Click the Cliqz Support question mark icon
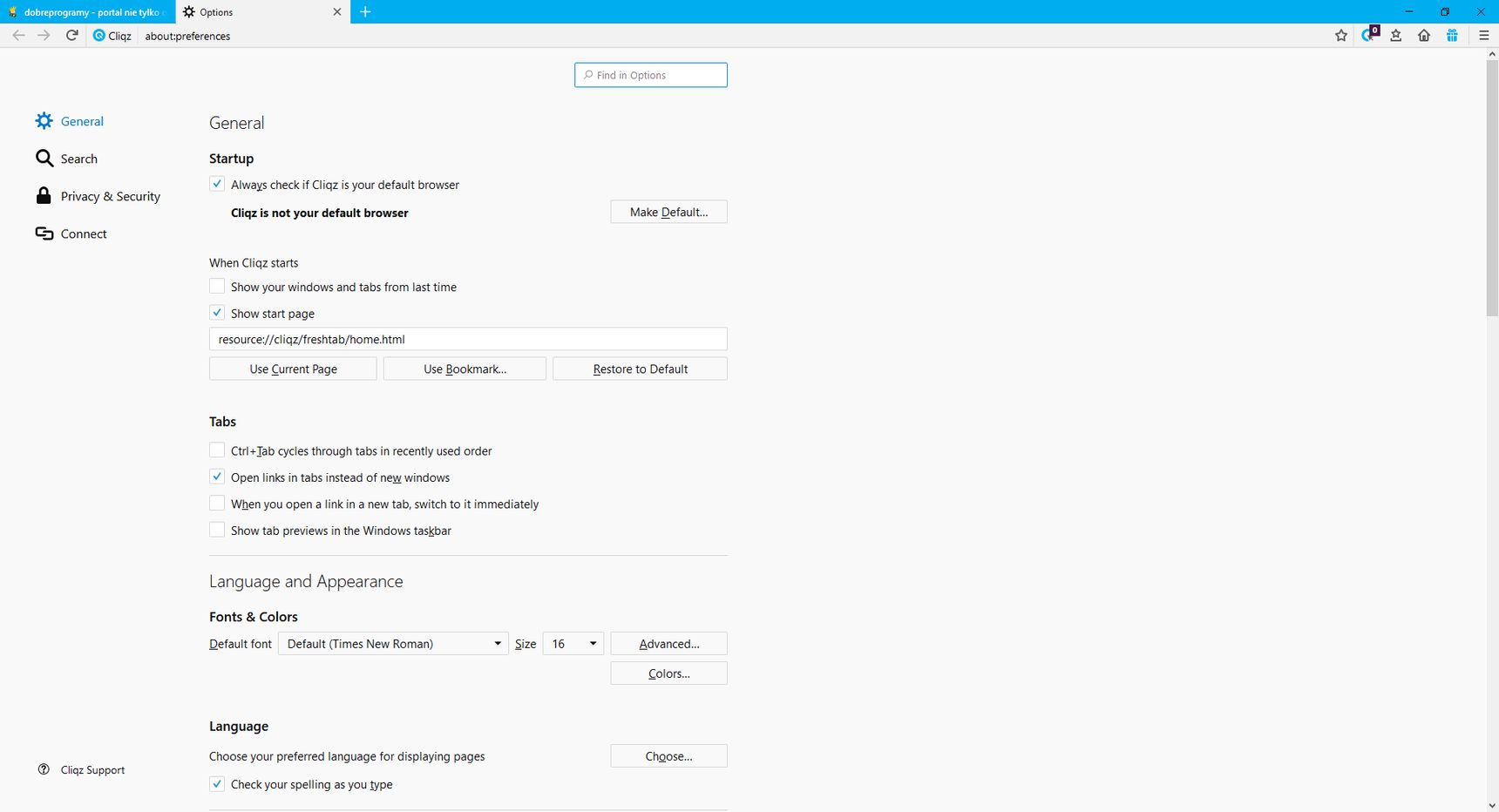Image resolution: width=1499 pixels, height=812 pixels. [44, 769]
